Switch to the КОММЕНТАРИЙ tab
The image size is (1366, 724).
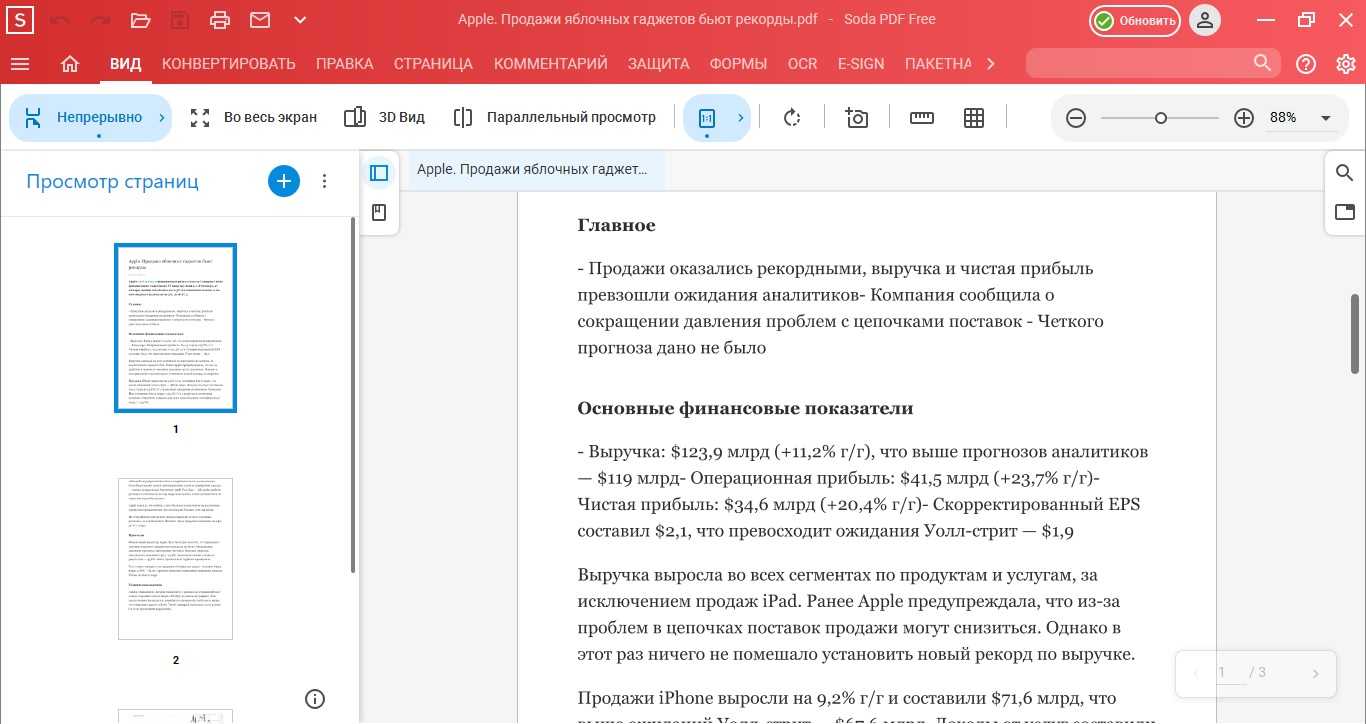550,64
